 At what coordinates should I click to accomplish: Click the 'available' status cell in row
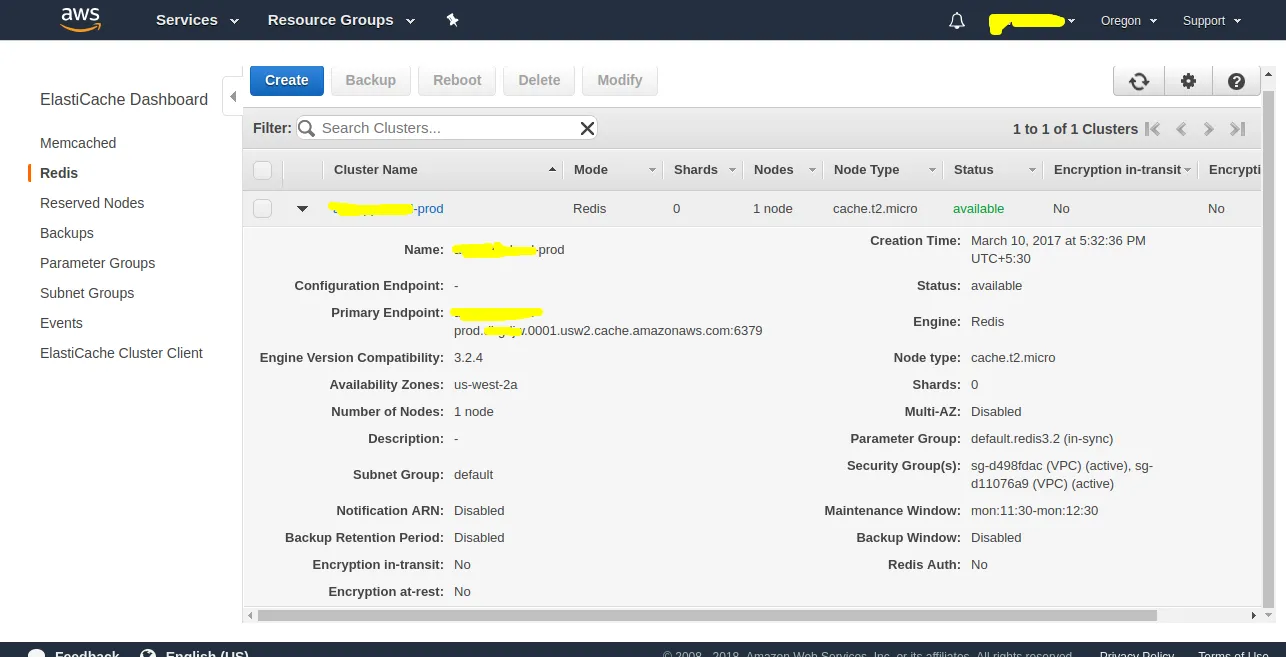[979, 209]
